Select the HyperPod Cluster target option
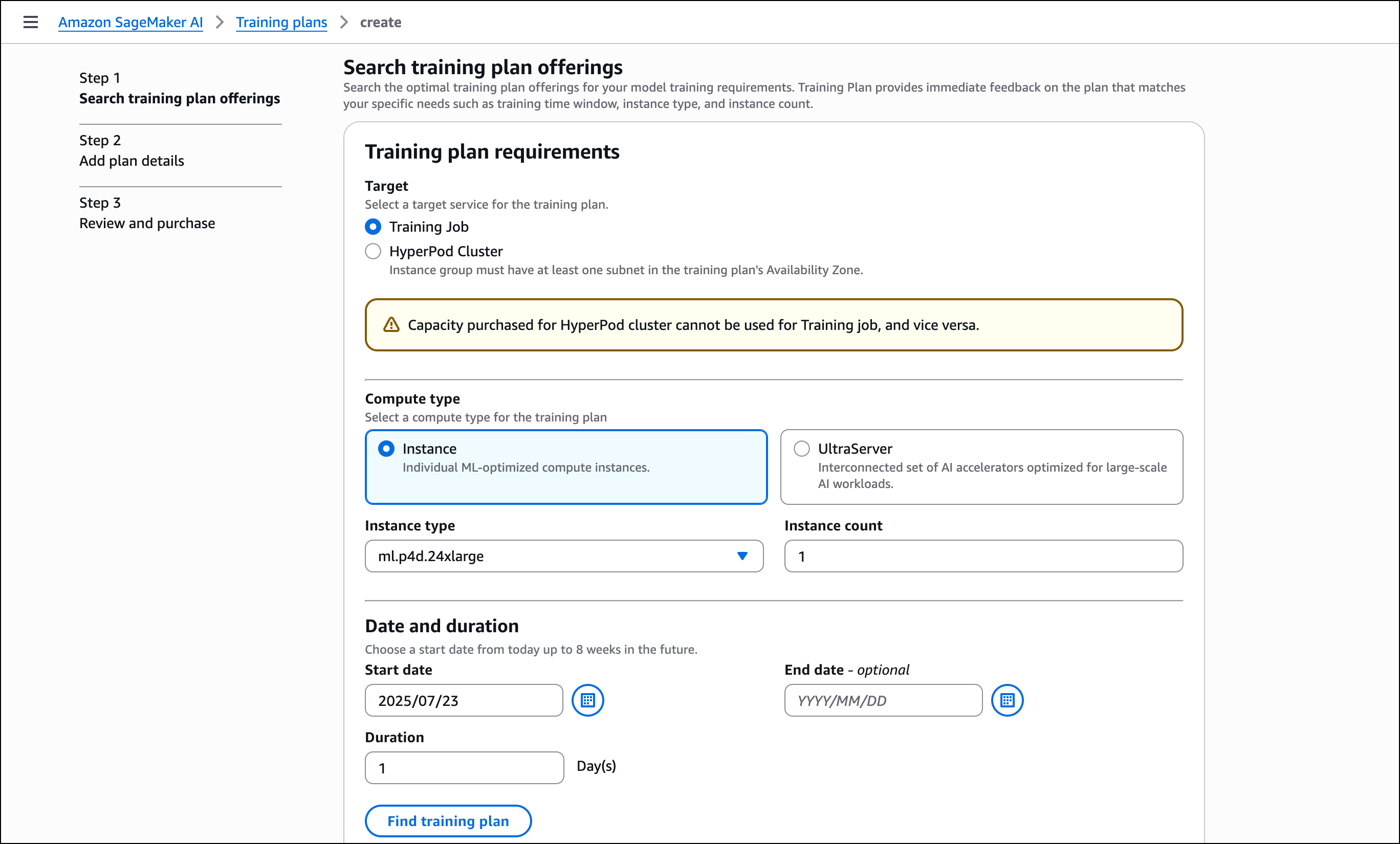This screenshot has height=844, width=1400. pos(373,251)
